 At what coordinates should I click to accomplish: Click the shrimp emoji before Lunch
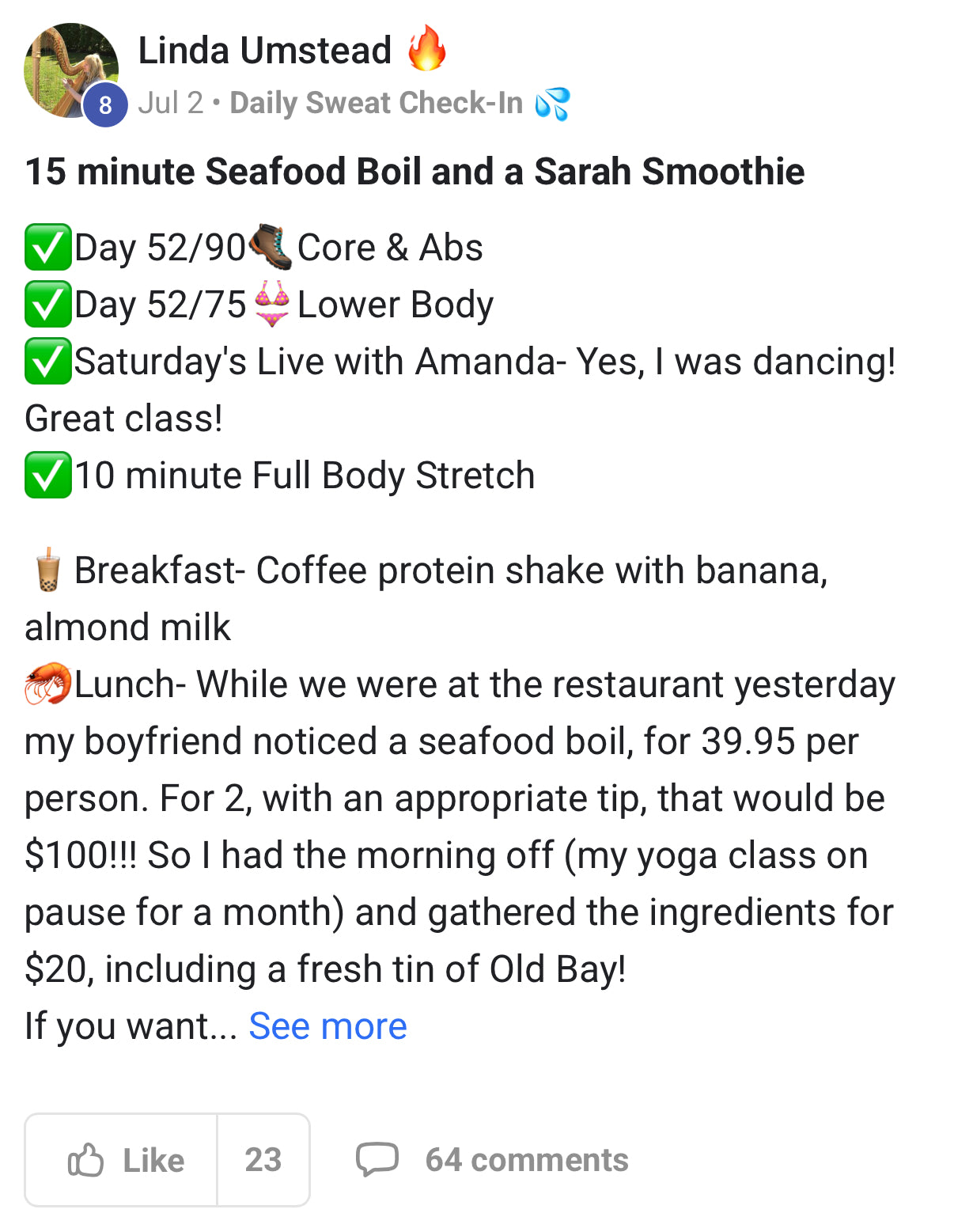48,684
